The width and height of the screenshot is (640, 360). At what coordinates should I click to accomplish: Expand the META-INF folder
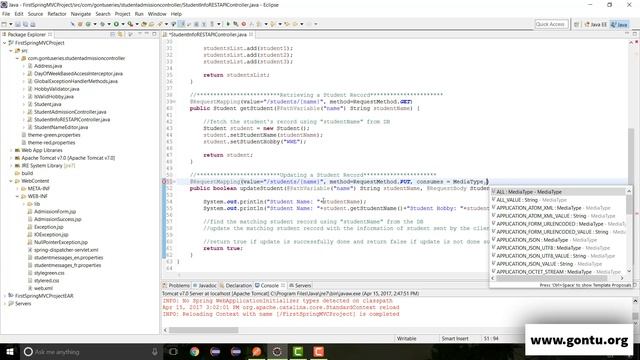tap(18, 189)
